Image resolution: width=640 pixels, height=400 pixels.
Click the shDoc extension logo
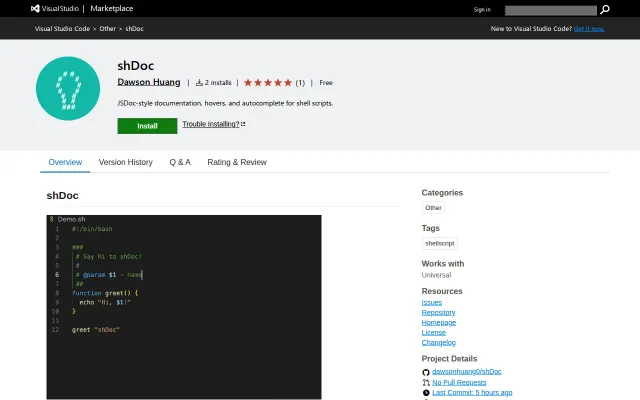[x=68, y=88]
